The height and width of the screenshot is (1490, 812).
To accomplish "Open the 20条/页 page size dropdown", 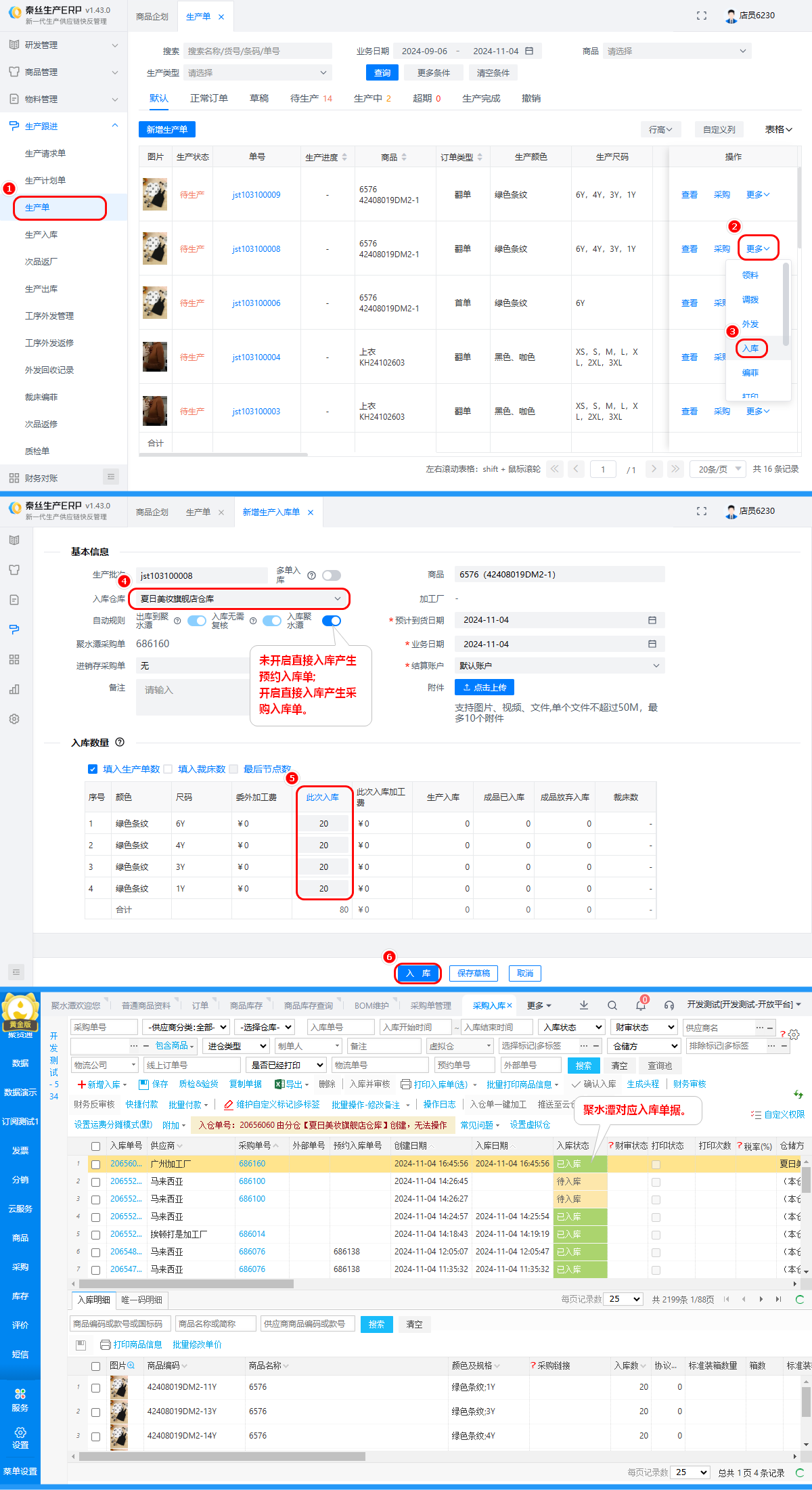I will 718,468.
